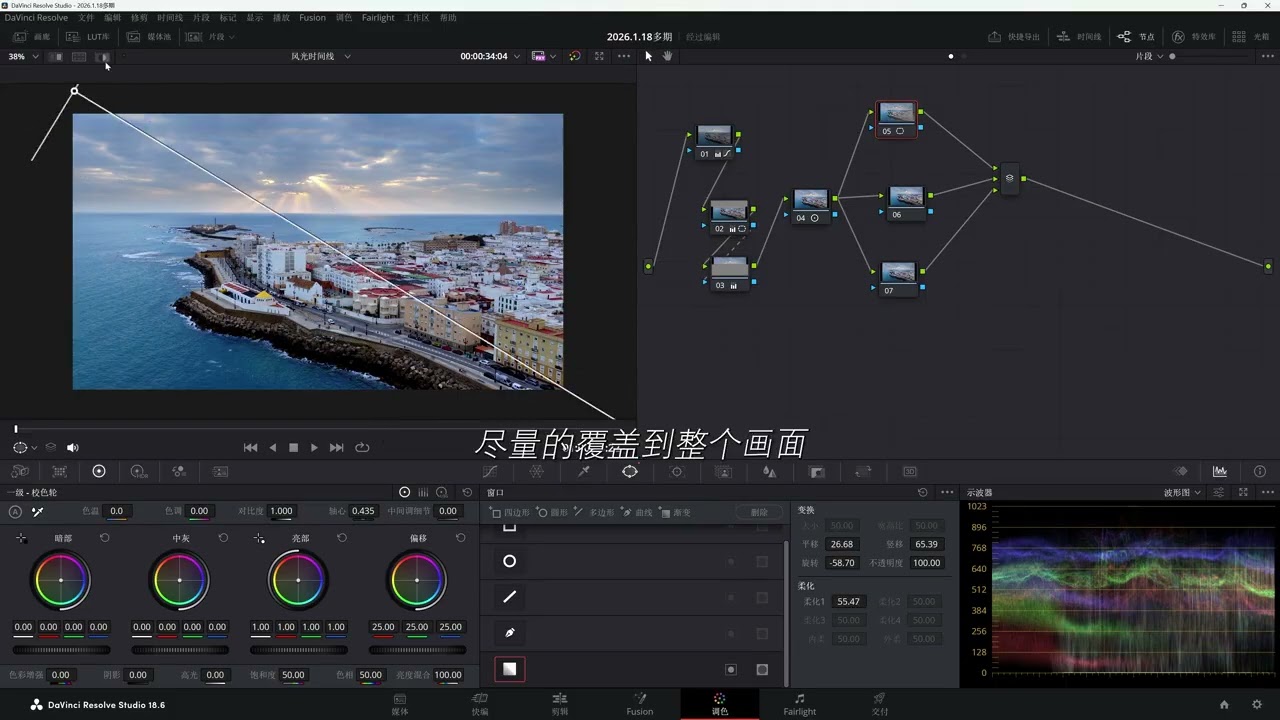Open the Color Match palette
This screenshot has width=1280, height=720.
[59, 471]
